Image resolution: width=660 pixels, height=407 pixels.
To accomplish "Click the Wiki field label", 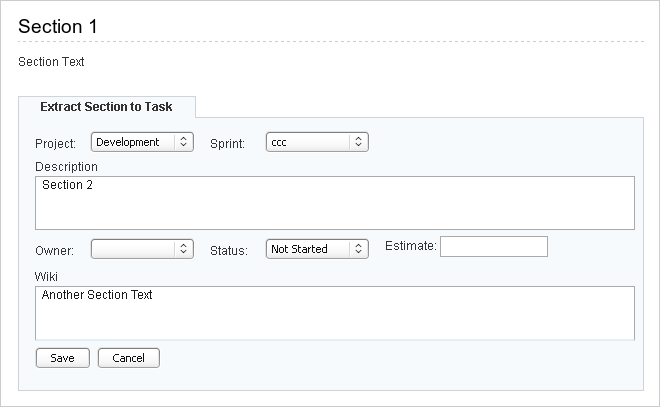I will [x=46, y=277].
